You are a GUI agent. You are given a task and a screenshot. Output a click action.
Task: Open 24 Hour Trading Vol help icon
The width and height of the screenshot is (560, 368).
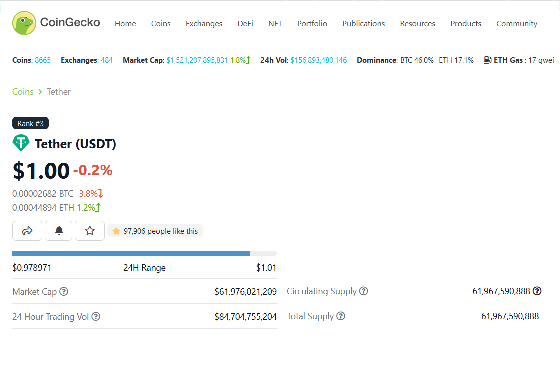[96, 317]
